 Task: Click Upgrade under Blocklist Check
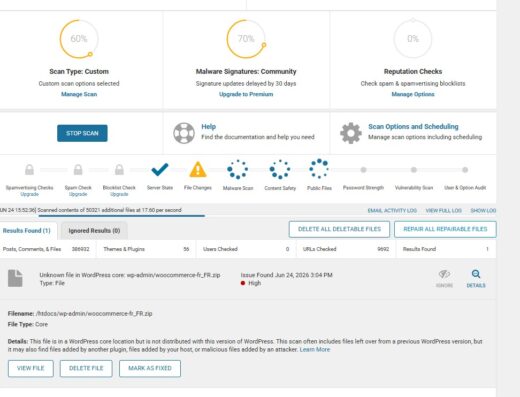119,194
